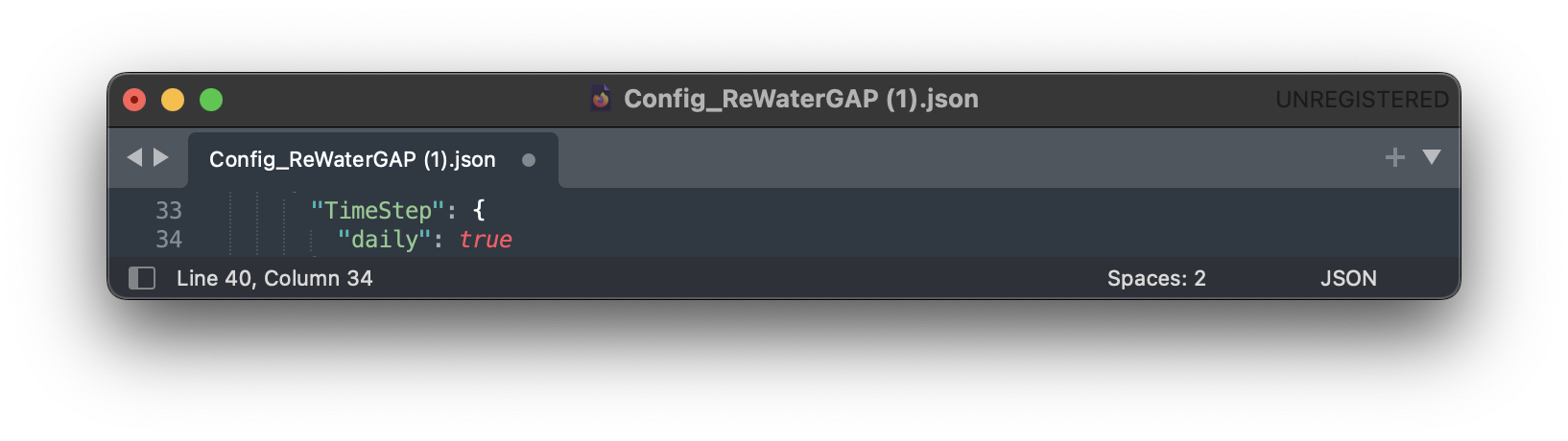The width and height of the screenshot is (1568, 441).
Task: Open the tab list dropdown triangle
Action: tap(1432, 157)
